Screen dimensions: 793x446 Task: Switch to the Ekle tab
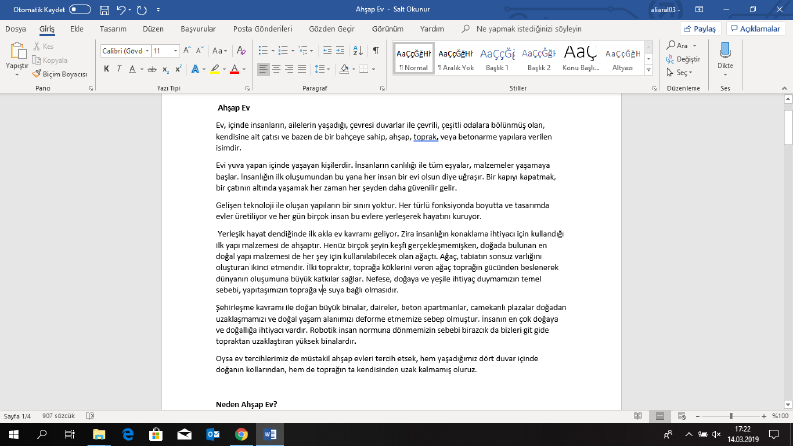pos(77,29)
